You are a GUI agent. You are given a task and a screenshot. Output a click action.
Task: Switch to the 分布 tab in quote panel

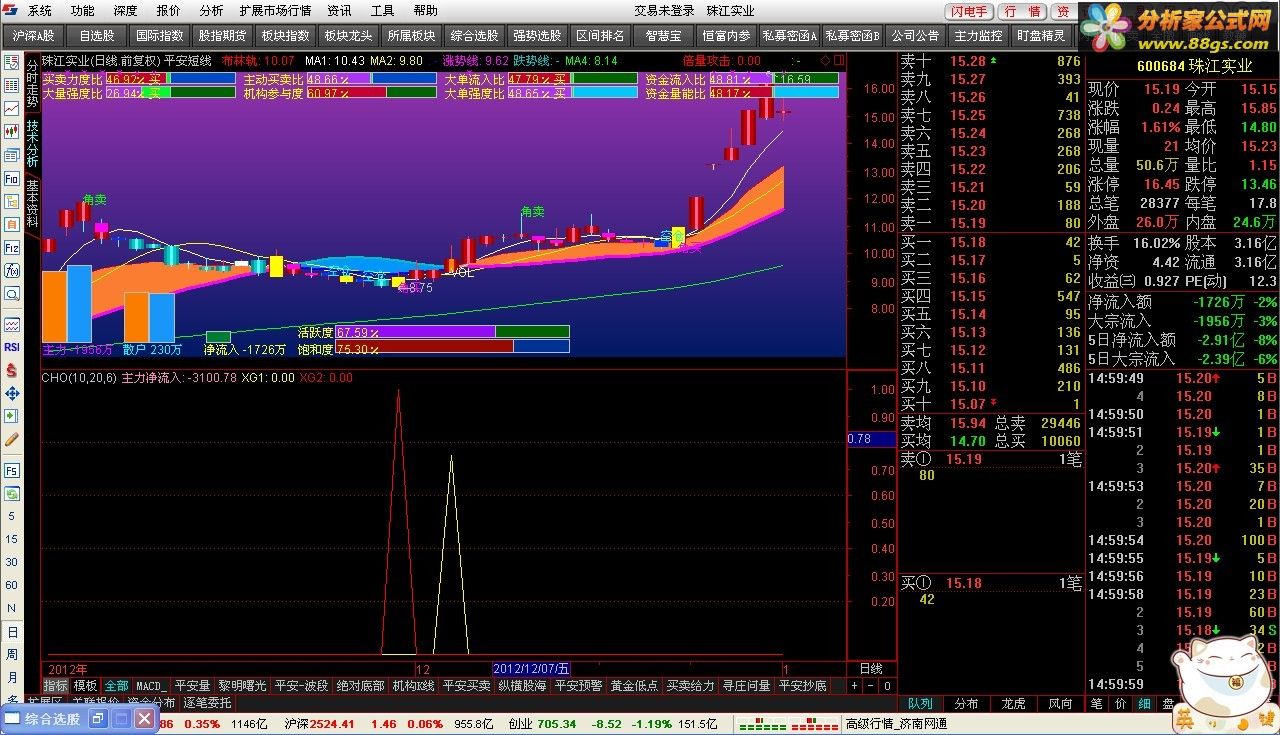(x=967, y=704)
